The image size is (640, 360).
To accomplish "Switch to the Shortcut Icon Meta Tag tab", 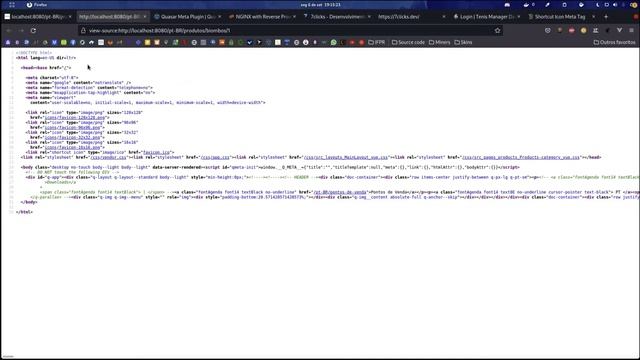I will [x=562, y=17].
